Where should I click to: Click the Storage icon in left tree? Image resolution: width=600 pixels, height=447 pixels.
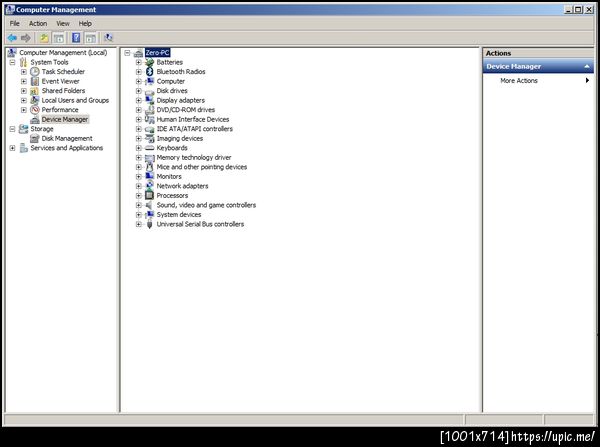24,129
